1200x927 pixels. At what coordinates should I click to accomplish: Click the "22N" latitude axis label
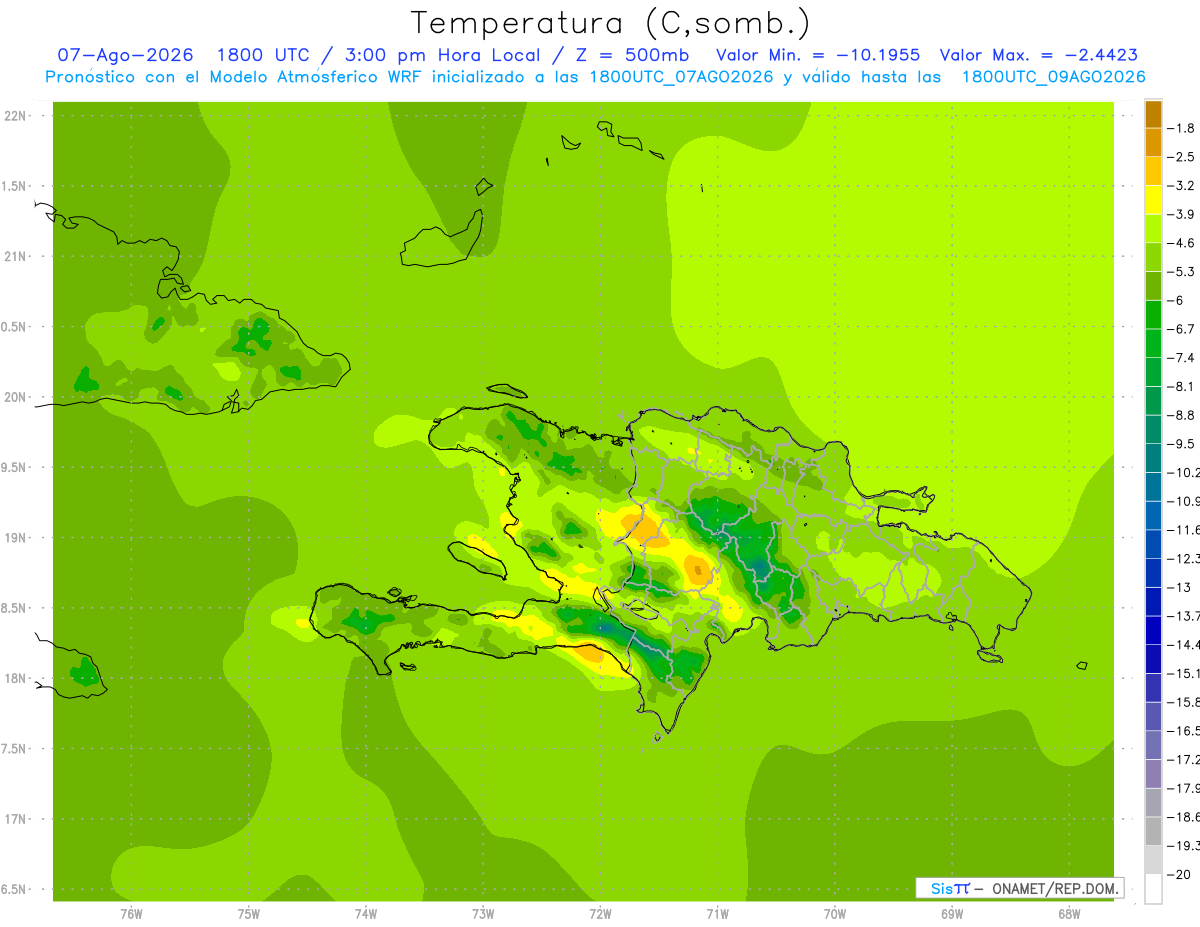pyautogui.click(x=15, y=116)
